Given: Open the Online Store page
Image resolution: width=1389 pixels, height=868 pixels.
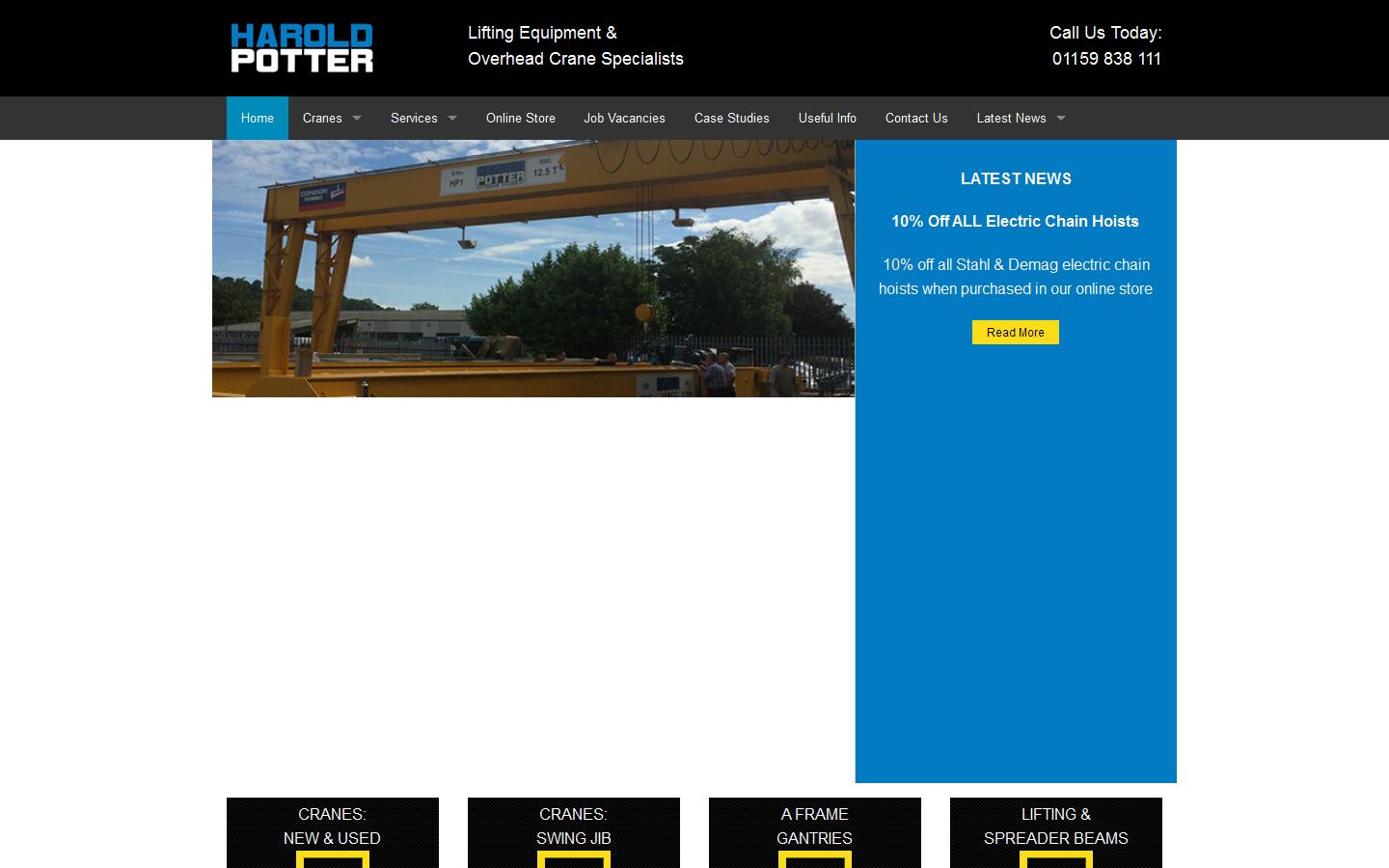Looking at the screenshot, I should [x=521, y=118].
